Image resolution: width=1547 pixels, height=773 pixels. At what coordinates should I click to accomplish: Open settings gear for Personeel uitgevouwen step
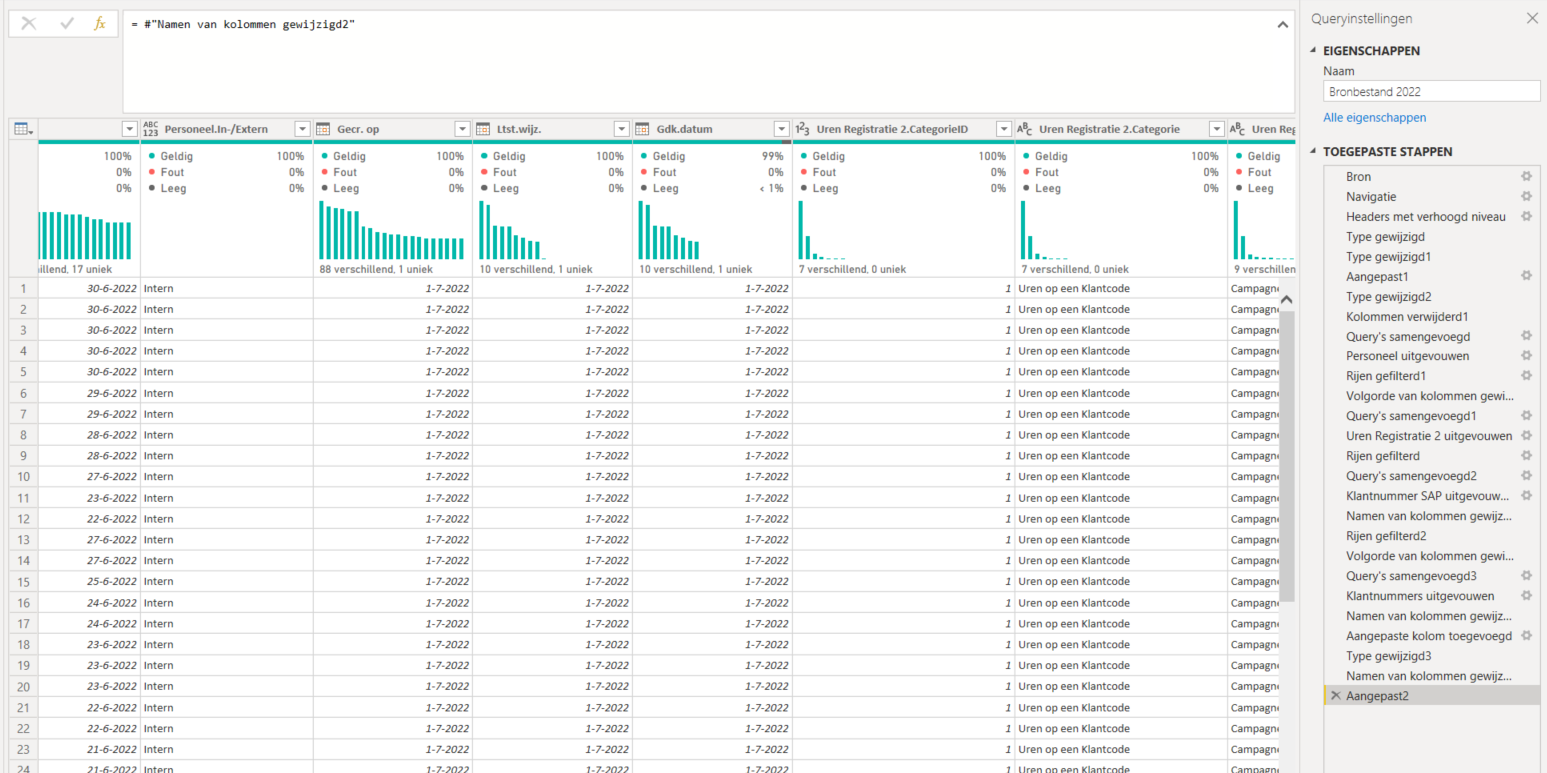click(1526, 356)
